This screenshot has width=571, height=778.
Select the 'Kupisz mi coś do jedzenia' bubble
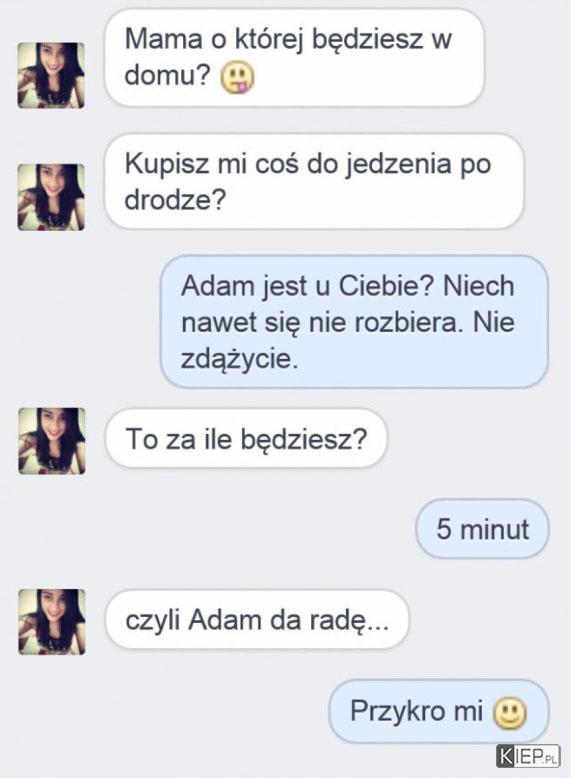[314, 181]
